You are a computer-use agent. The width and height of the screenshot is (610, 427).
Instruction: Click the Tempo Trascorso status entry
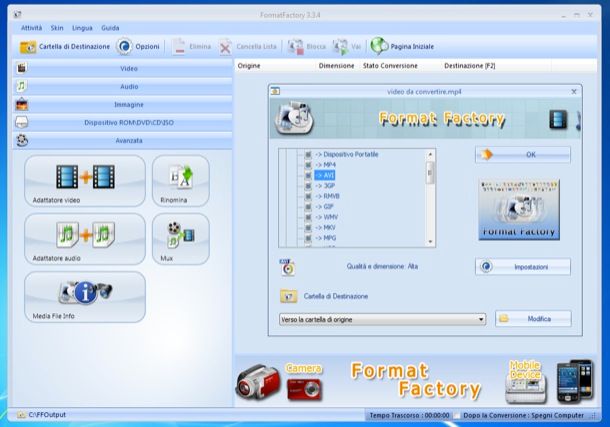[409, 415]
